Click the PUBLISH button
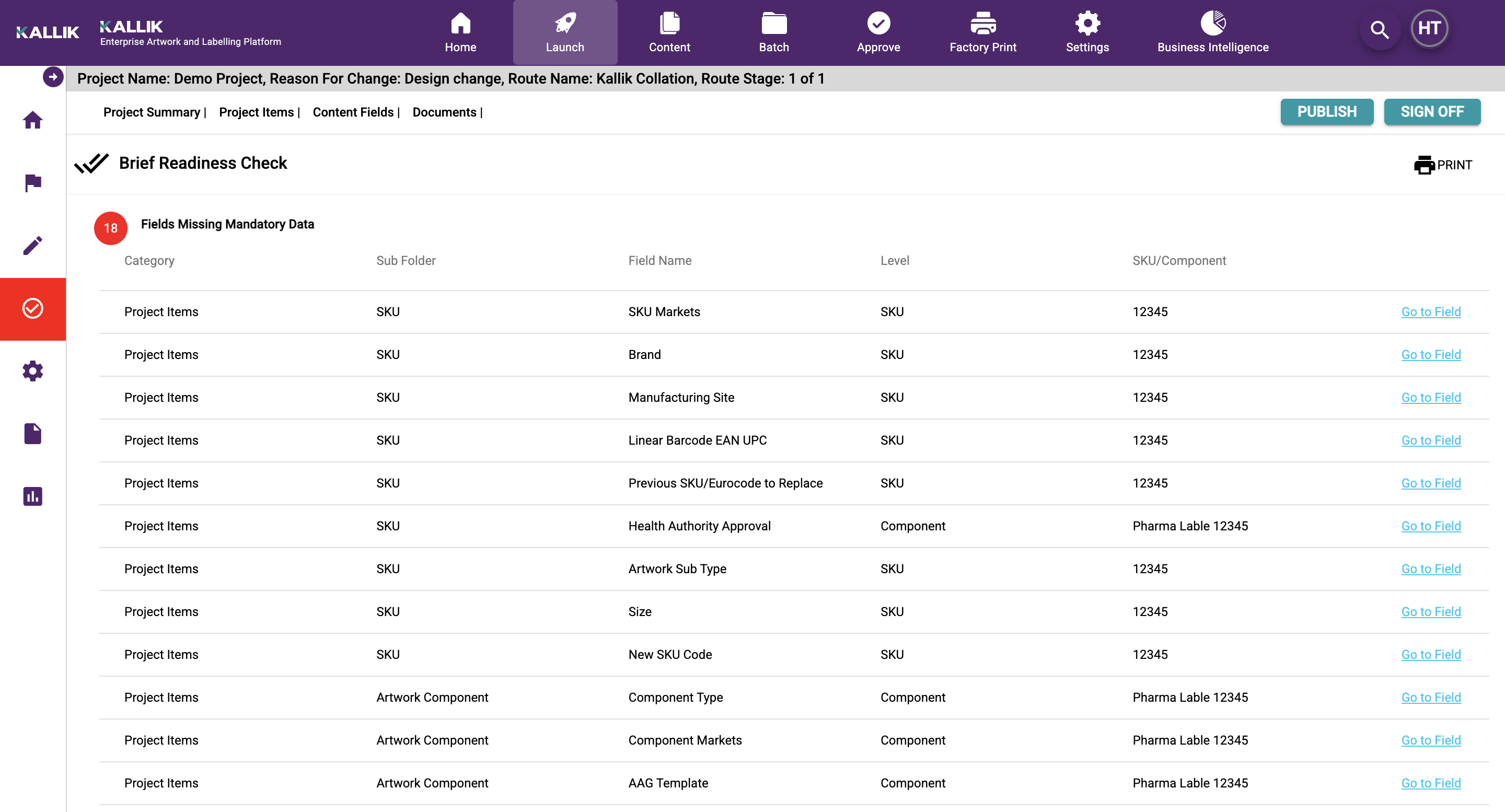 [x=1327, y=112]
